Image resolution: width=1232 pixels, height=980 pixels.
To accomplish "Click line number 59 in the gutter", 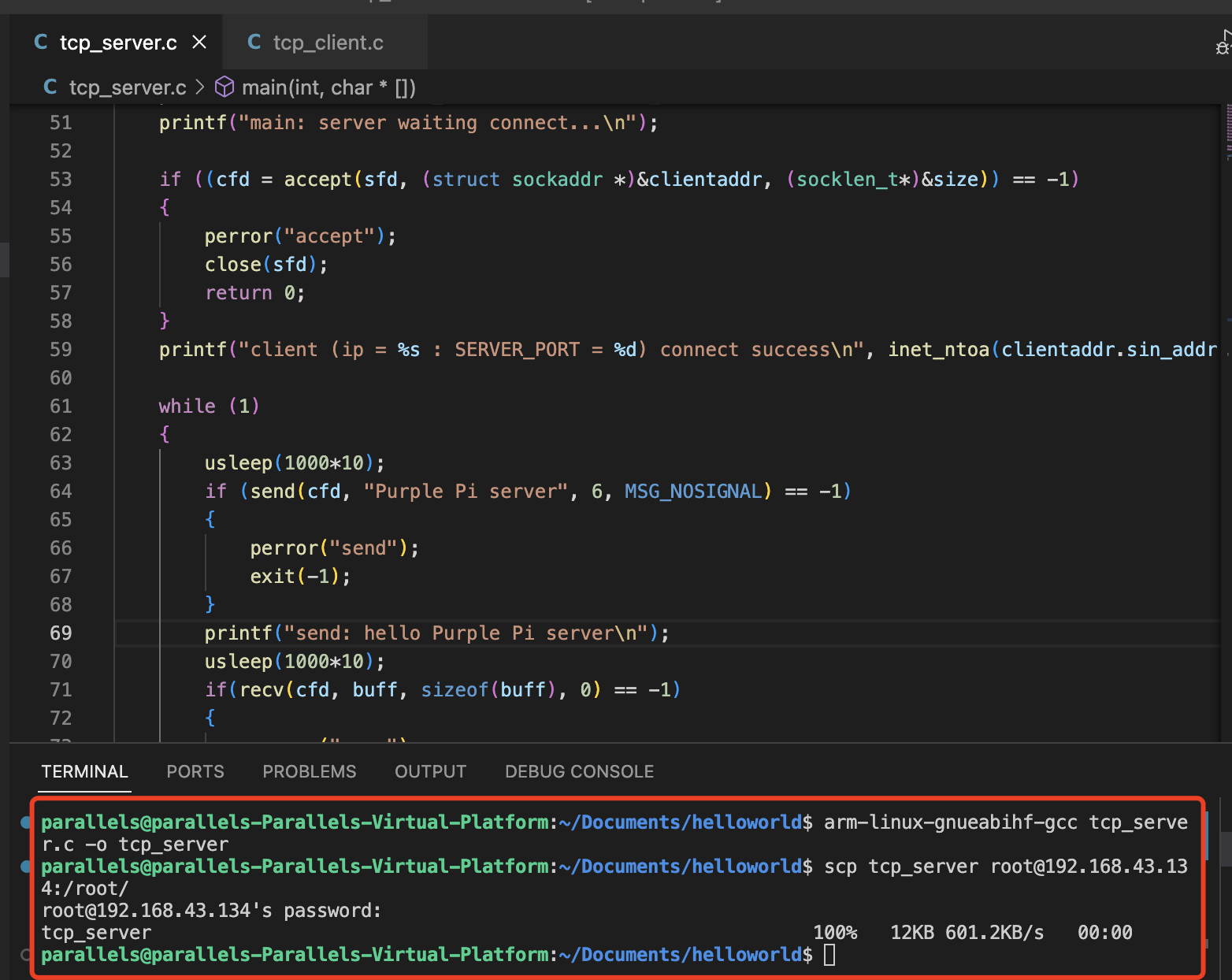I will coord(61,350).
